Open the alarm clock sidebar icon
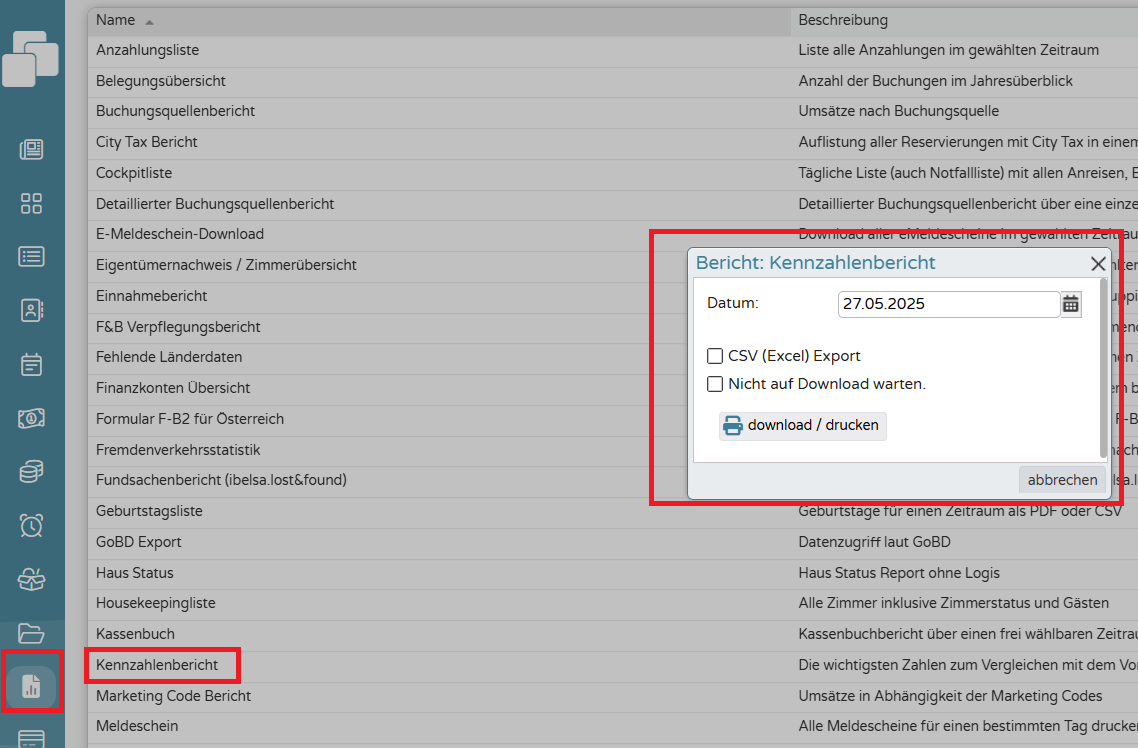 (31, 525)
